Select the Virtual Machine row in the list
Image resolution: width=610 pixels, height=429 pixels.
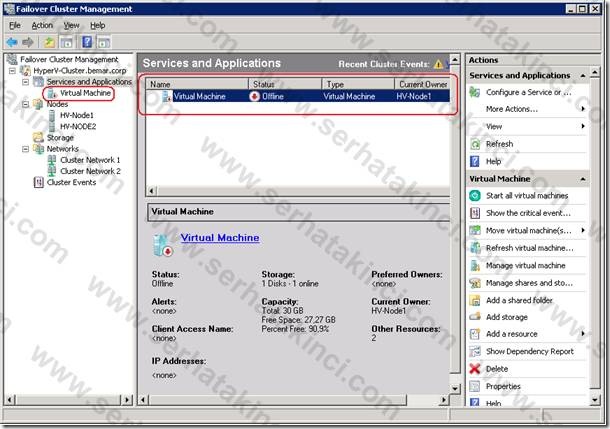point(298,96)
